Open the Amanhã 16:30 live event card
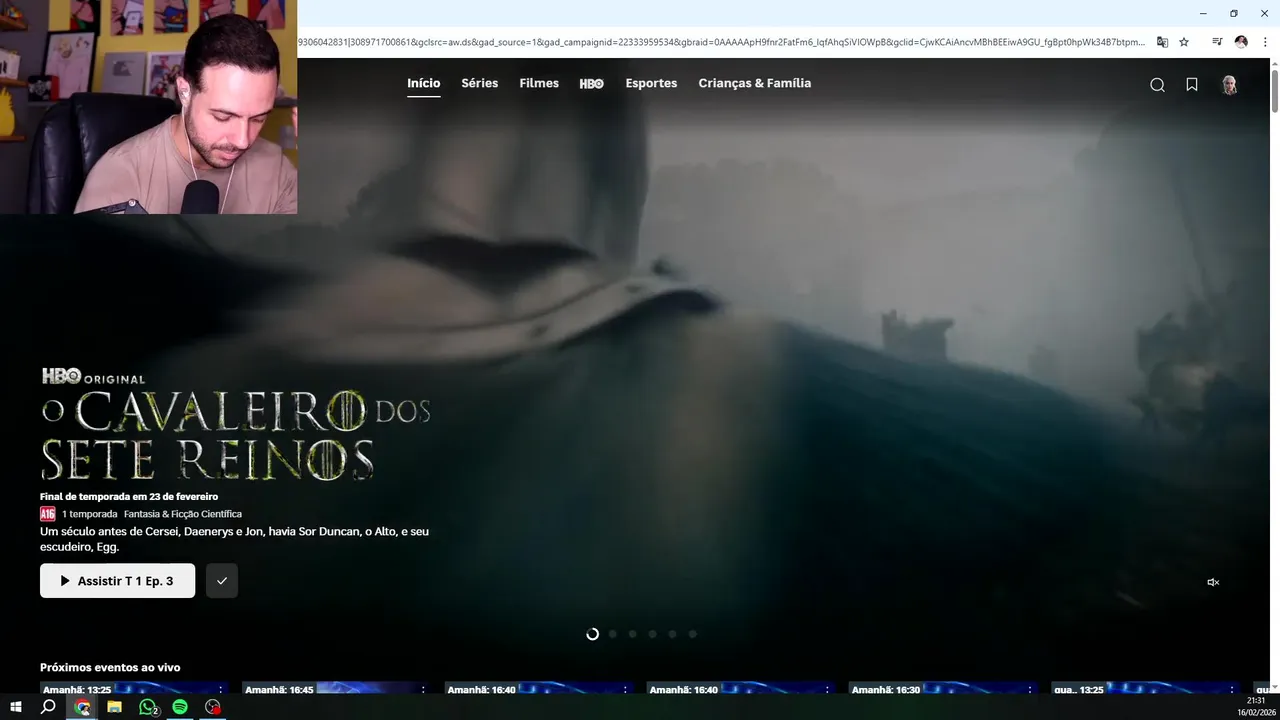This screenshot has width=1280, height=720. tap(943, 688)
